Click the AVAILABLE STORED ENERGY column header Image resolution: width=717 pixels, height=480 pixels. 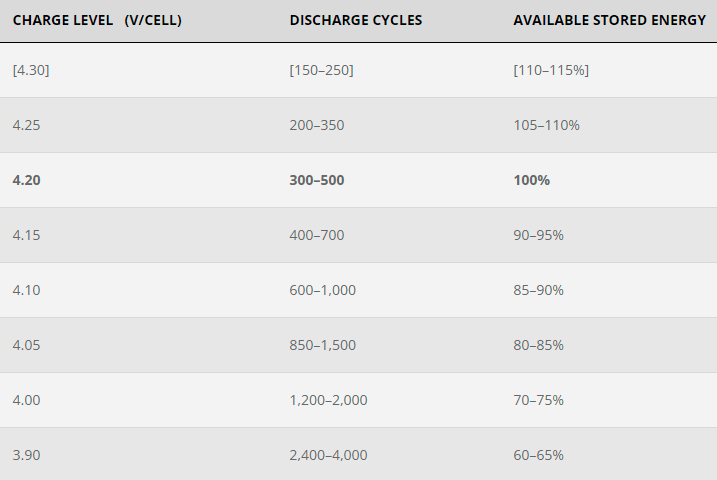610,20
